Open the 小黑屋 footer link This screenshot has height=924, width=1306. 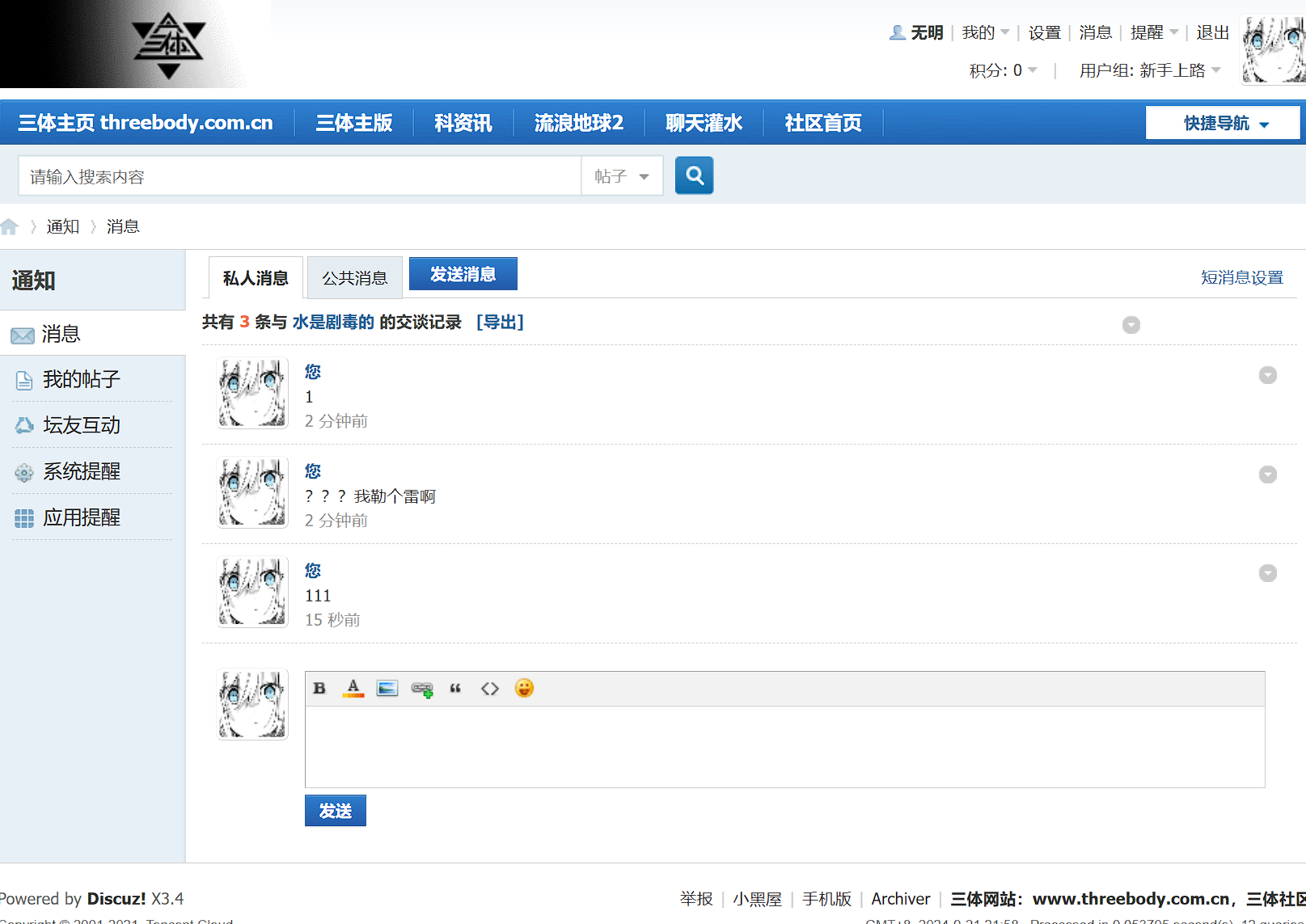tap(757, 899)
